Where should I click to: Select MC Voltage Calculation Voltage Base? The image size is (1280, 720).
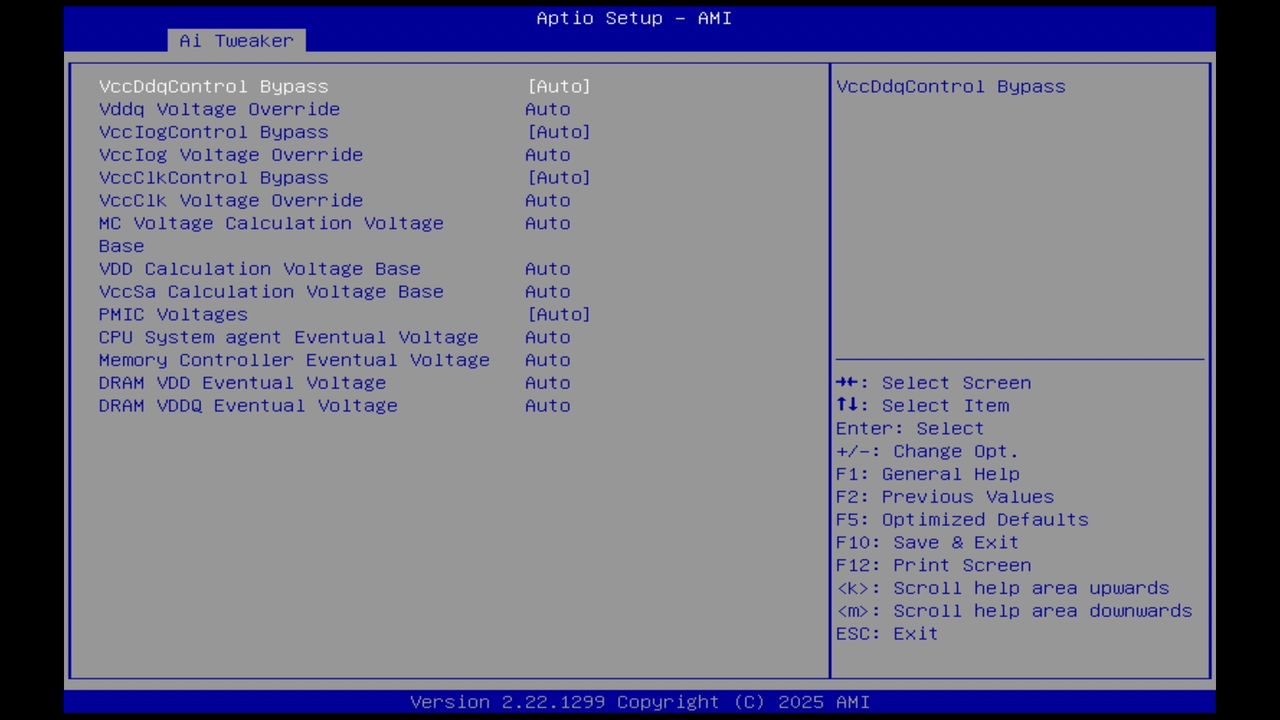(271, 223)
